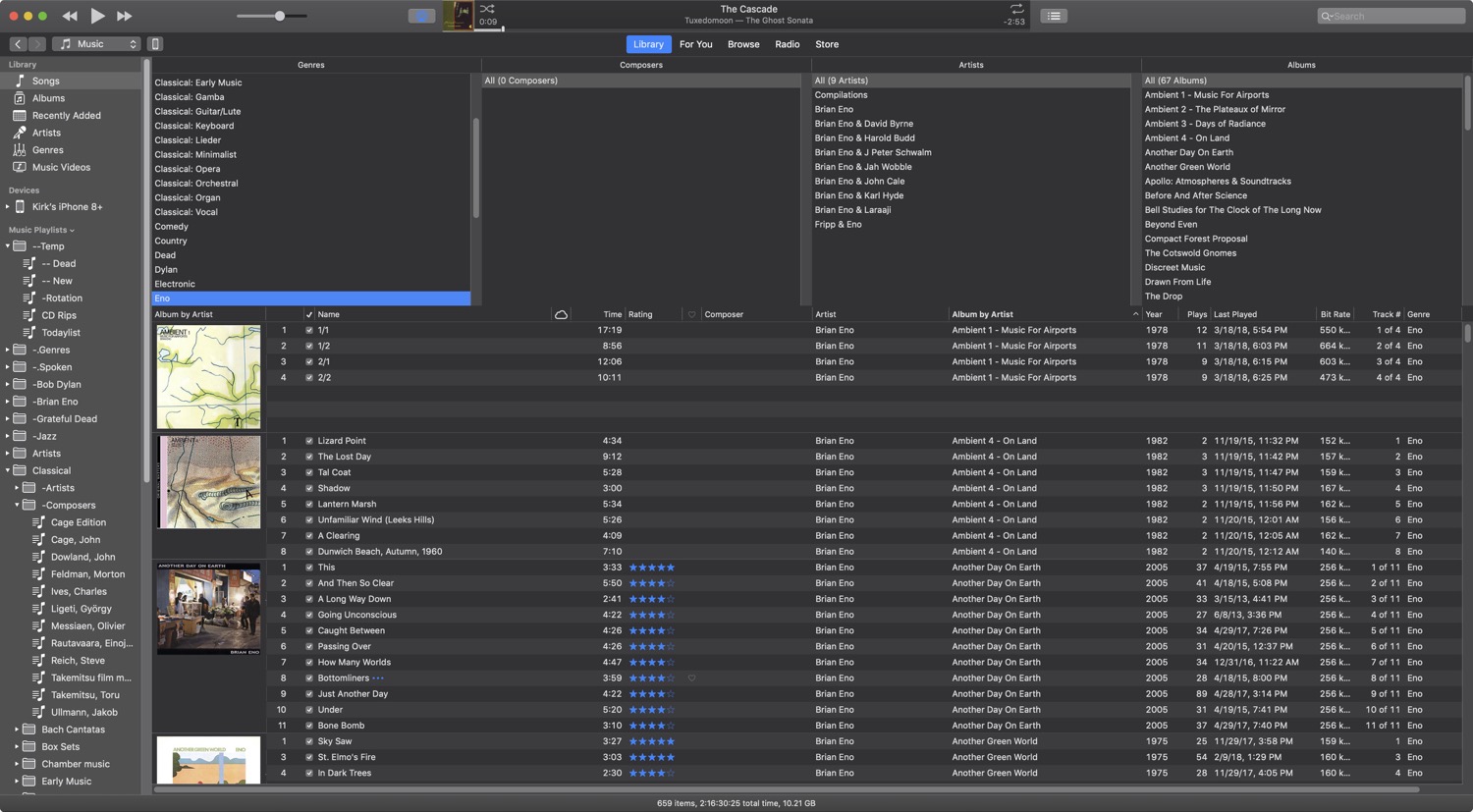Expand the -Bob Dylan folder
This screenshot has height=812, width=1473.
tap(7, 384)
